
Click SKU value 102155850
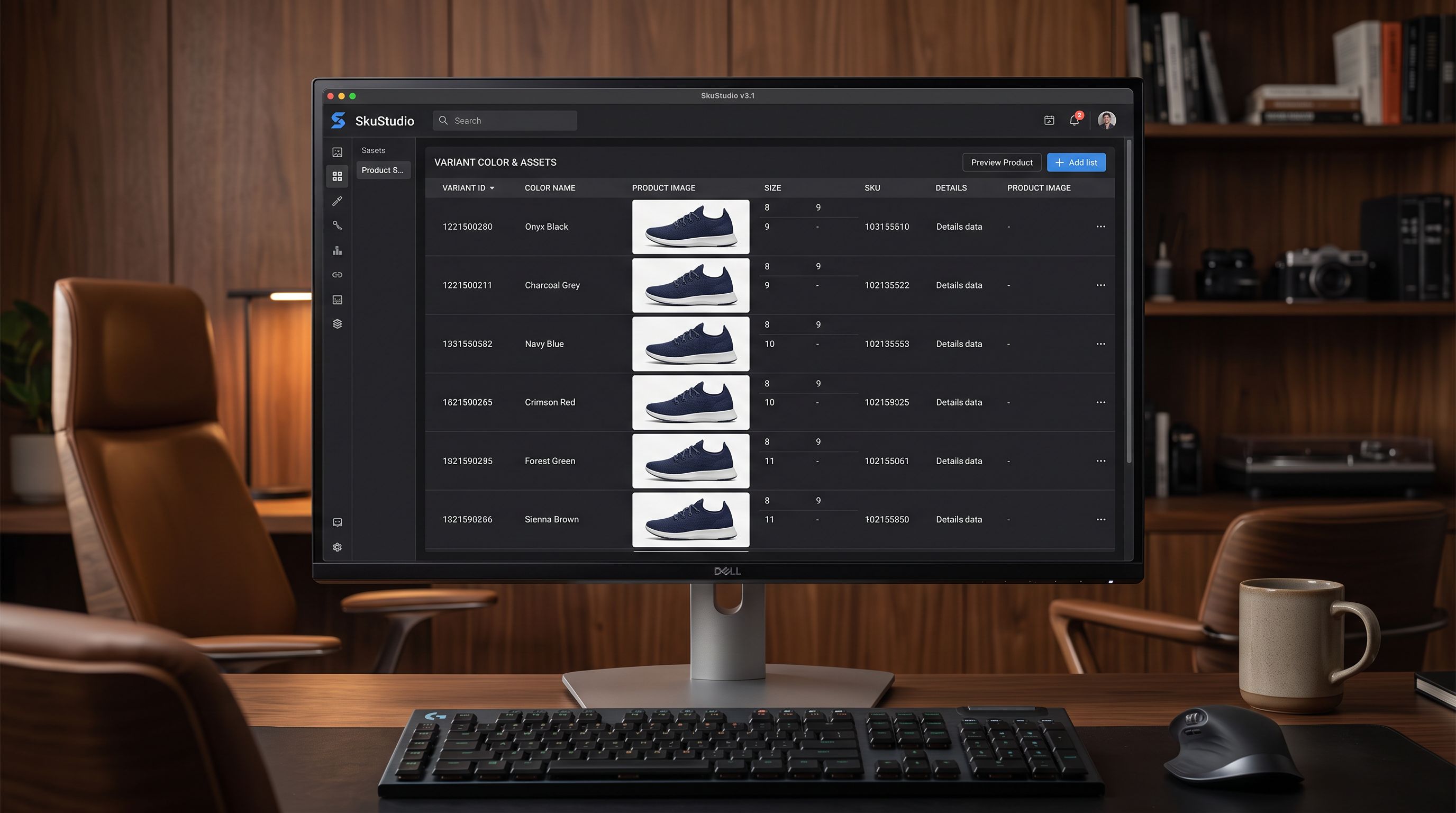coord(887,520)
